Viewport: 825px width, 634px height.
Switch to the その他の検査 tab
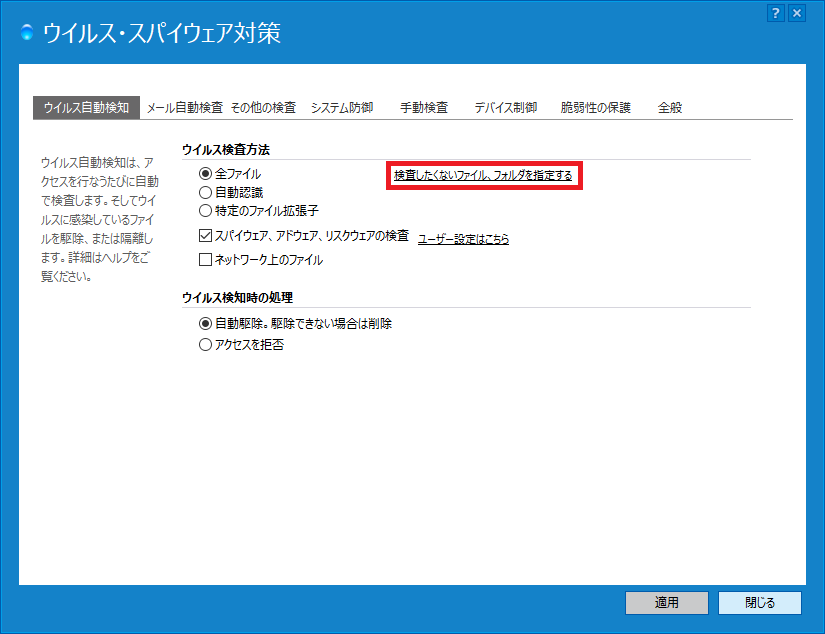pos(263,108)
